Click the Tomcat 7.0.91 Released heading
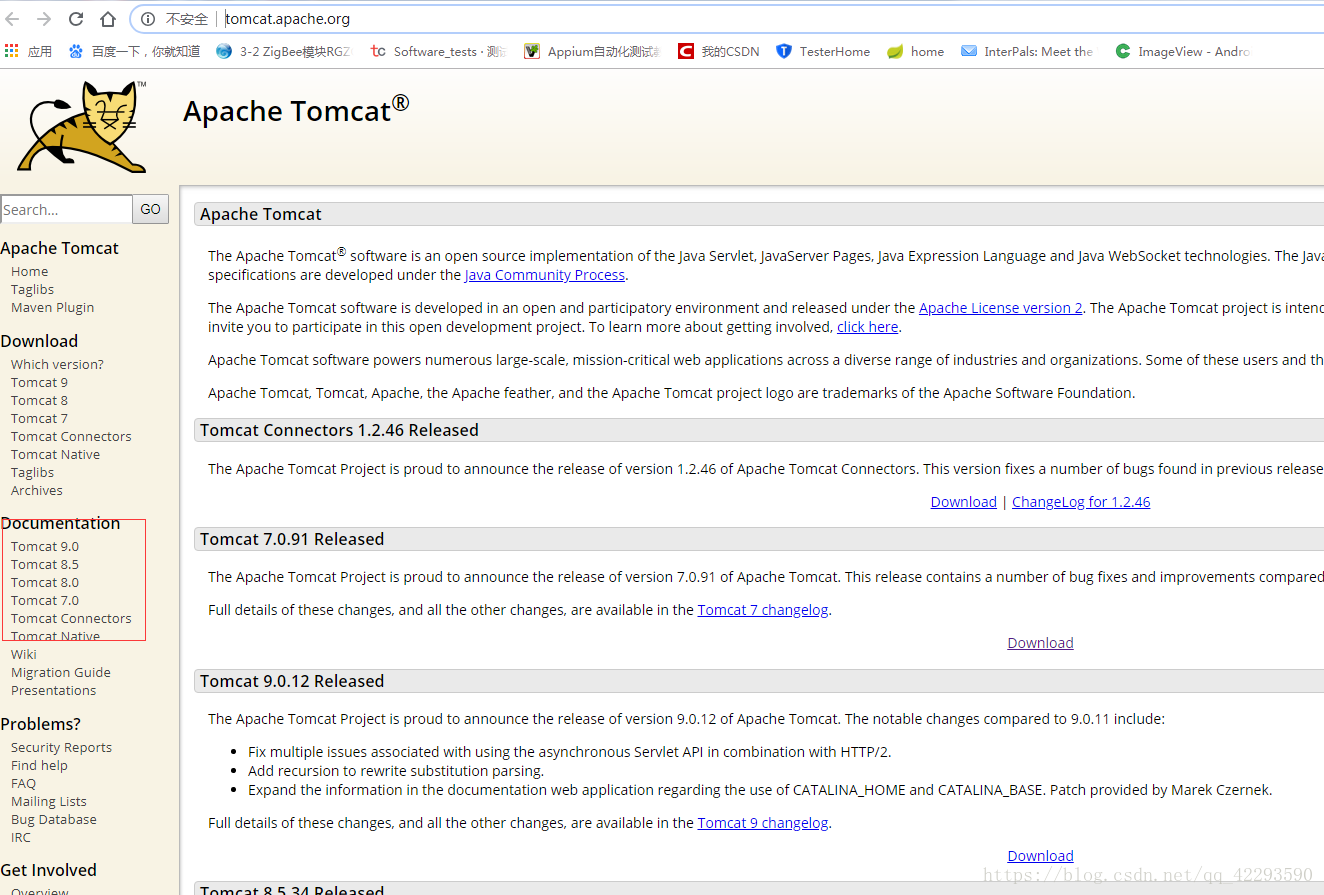 pyautogui.click(x=292, y=539)
